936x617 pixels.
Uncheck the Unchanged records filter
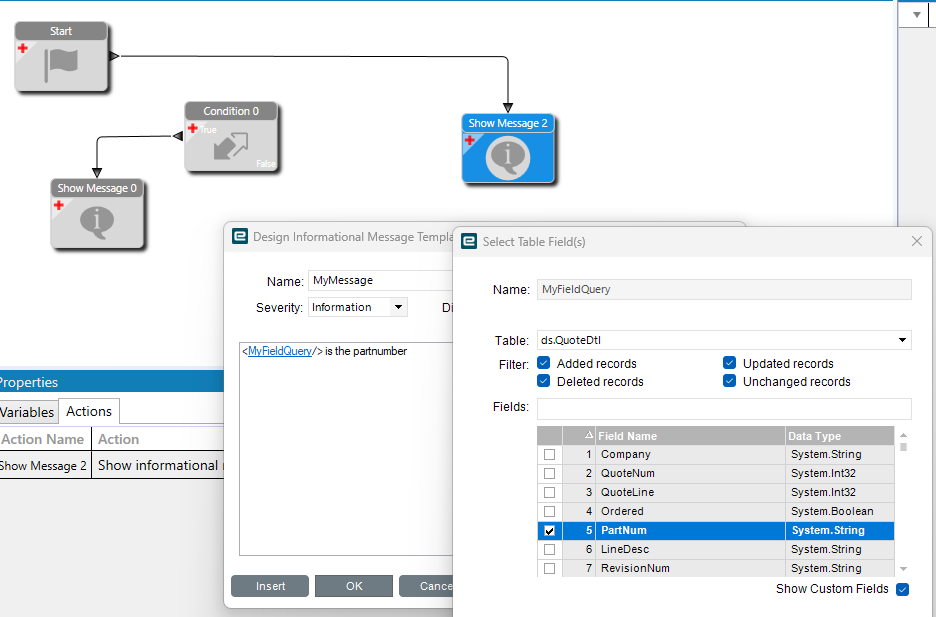tap(730, 381)
